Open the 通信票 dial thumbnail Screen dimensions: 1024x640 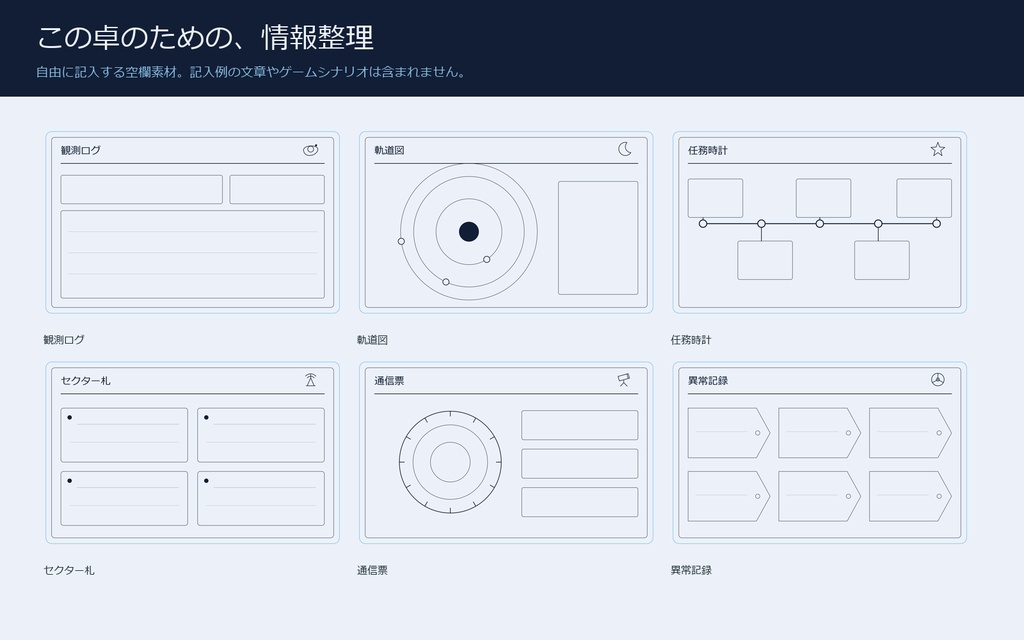coord(506,453)
